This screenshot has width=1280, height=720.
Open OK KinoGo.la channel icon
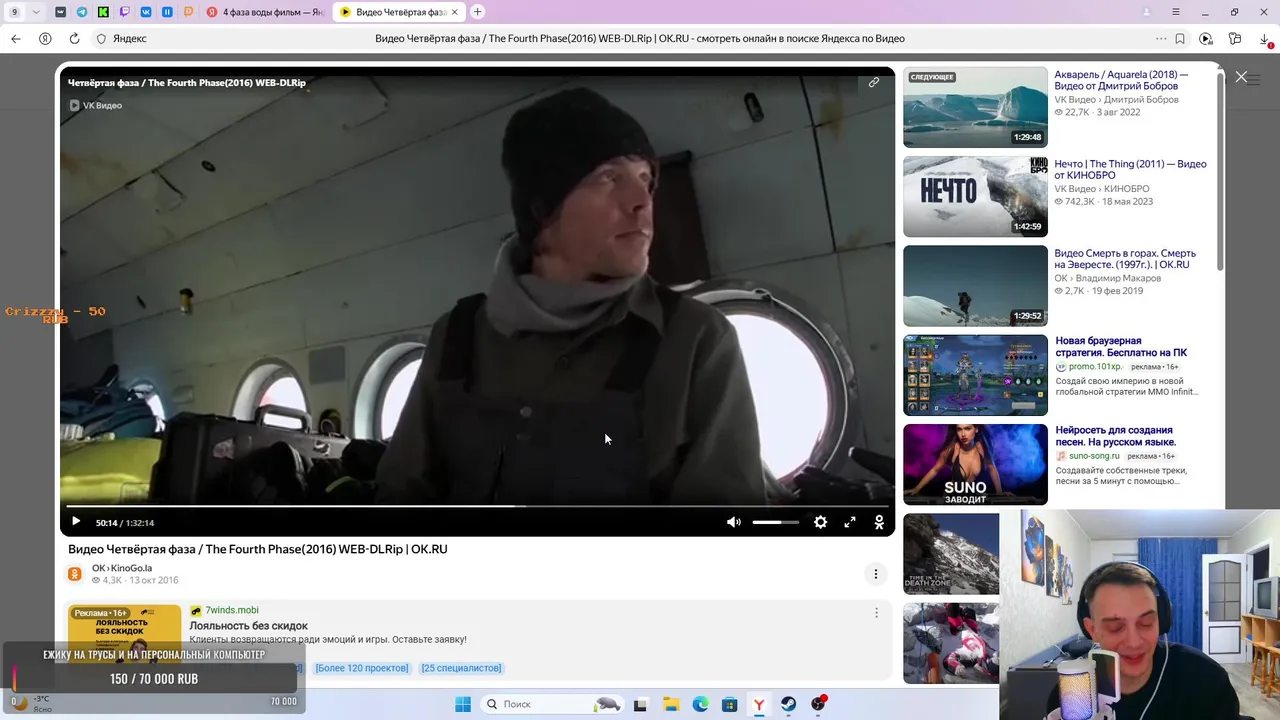[75, 574]
